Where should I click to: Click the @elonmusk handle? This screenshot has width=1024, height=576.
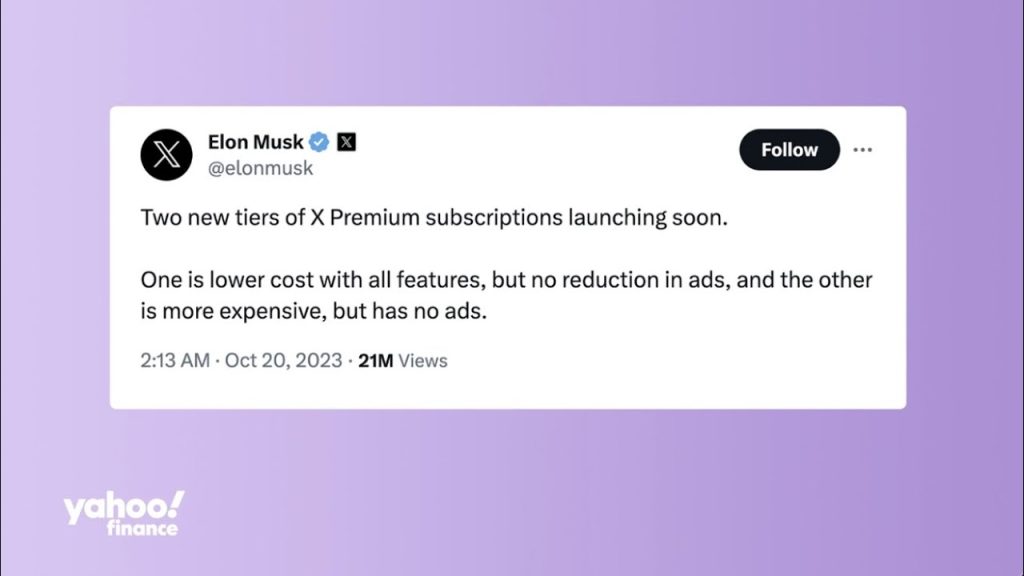click(x=260, y=168)
